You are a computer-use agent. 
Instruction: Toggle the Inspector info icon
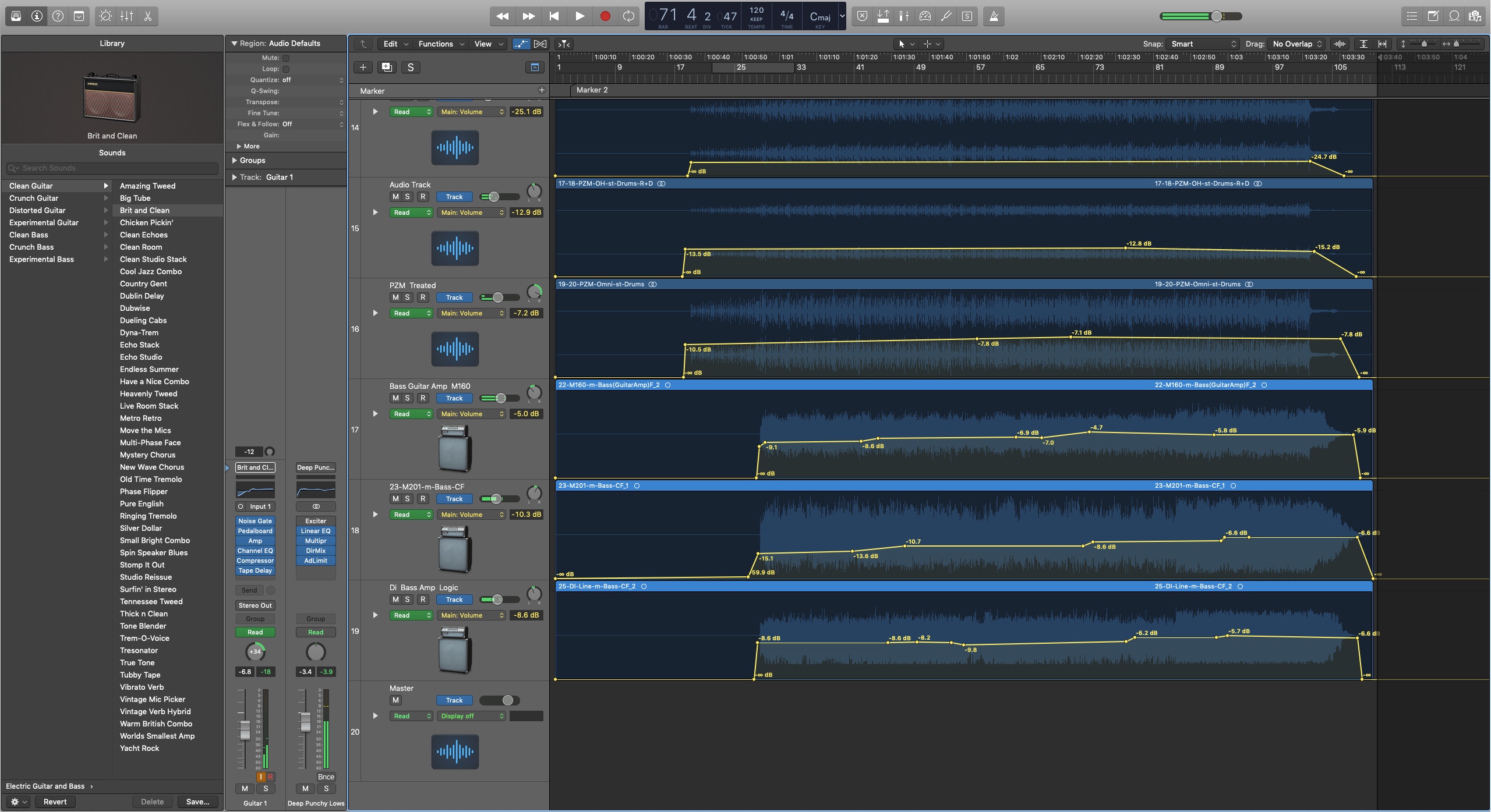click(37, 16)
